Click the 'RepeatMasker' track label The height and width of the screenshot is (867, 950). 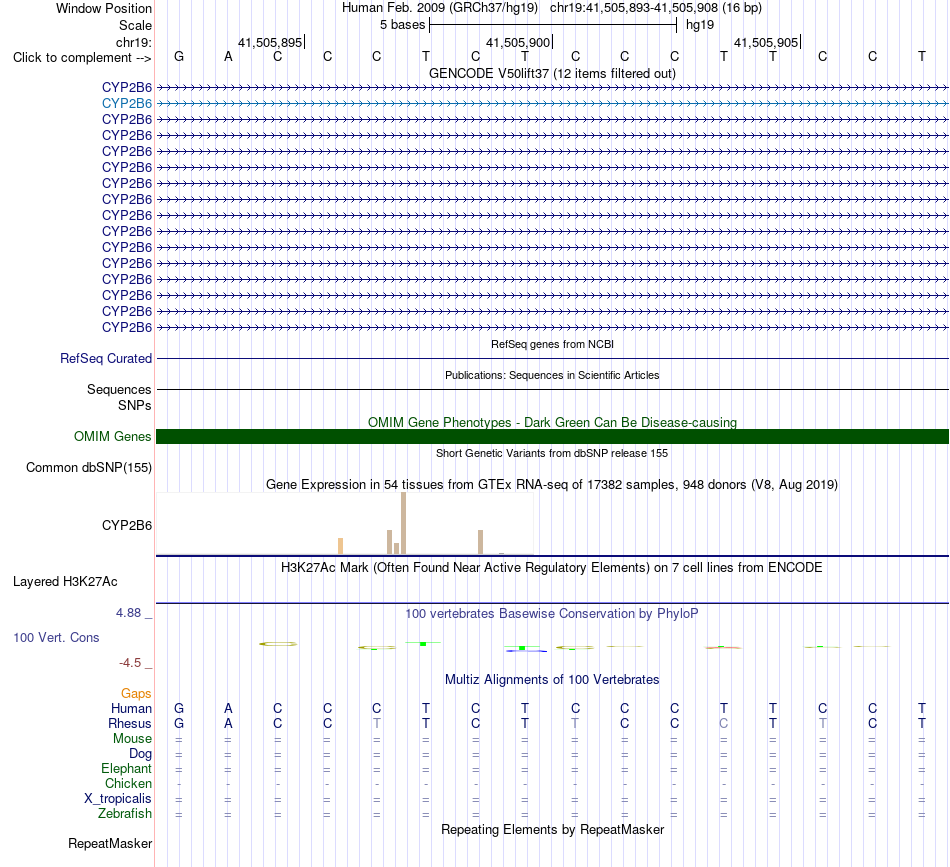110,844
